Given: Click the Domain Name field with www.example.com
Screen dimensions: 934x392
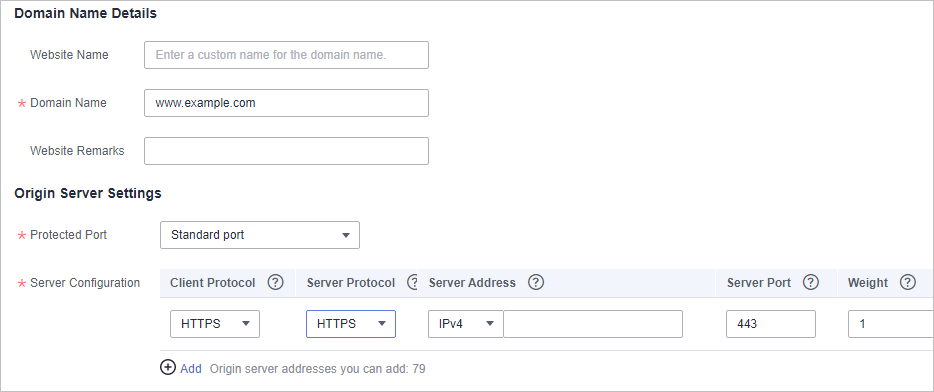Looking at the screenshot, I should pos(286,103).
